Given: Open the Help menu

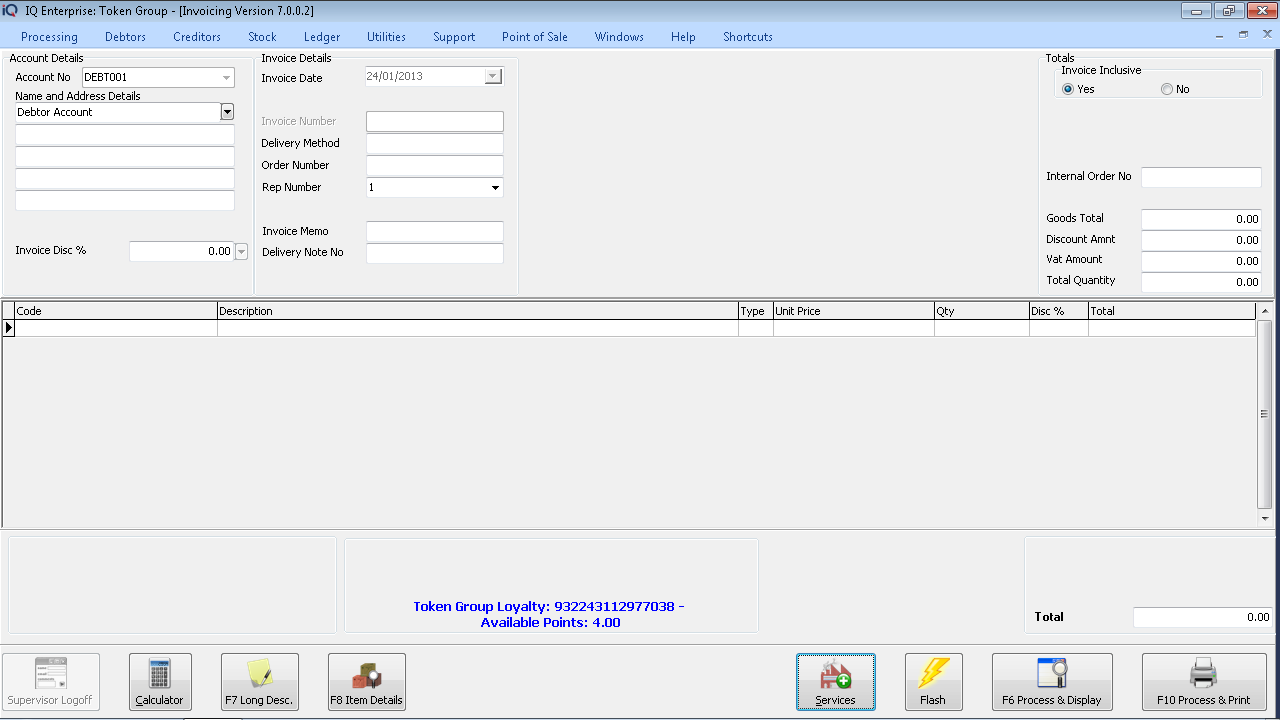Looking at the screenshot, I should tap(683, 37).
